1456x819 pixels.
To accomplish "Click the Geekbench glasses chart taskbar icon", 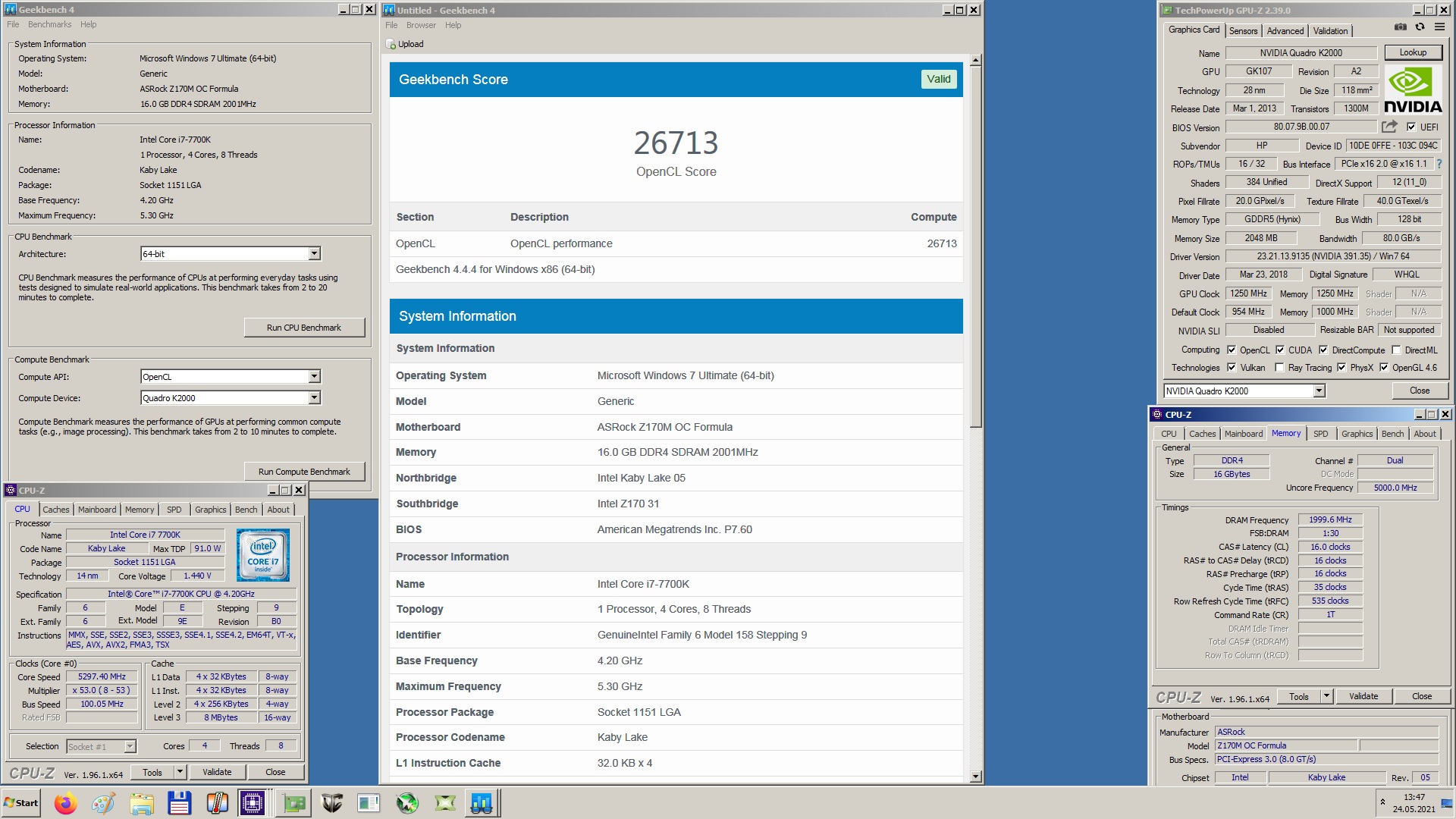I will 482,803.
